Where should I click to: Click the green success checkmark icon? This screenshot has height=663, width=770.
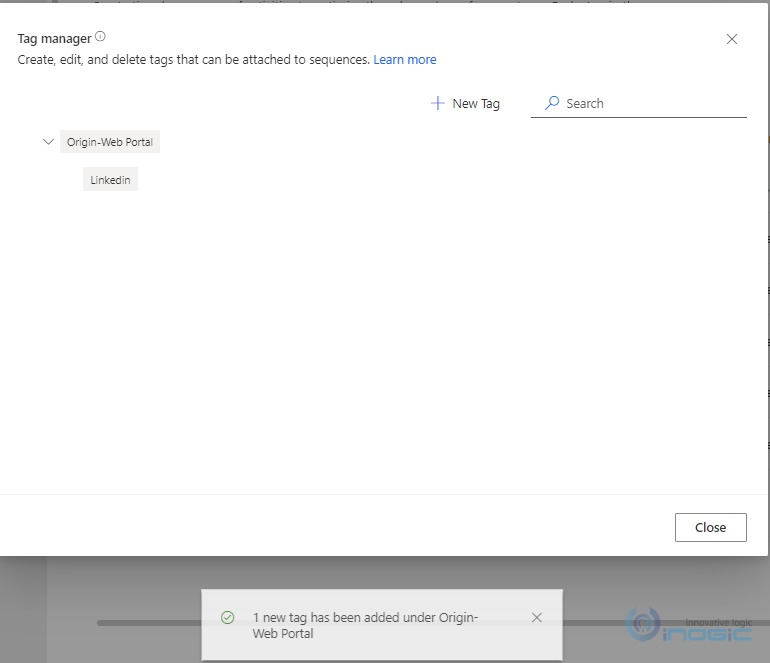tap(227, 618)
